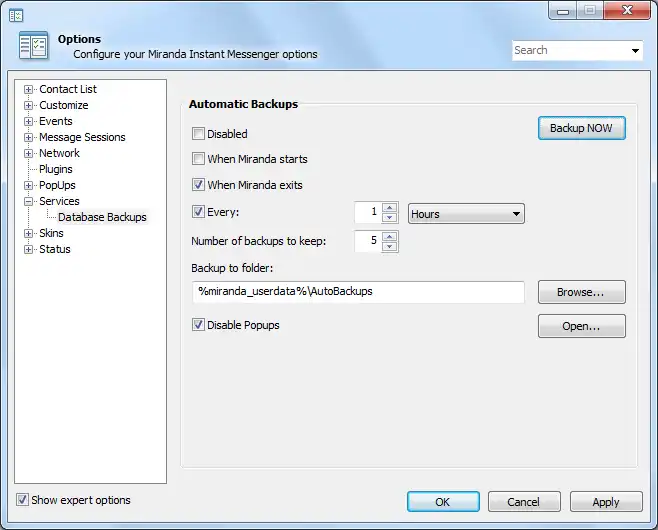Select Customize label in tree

64,105
